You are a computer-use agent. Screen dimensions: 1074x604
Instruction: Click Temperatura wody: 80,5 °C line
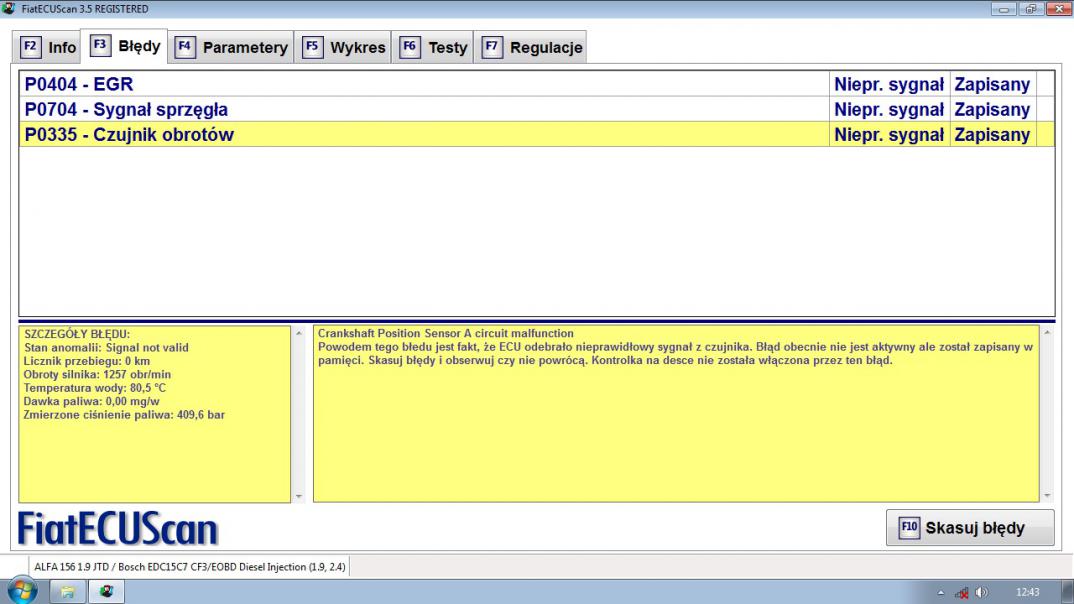point(95,388)
